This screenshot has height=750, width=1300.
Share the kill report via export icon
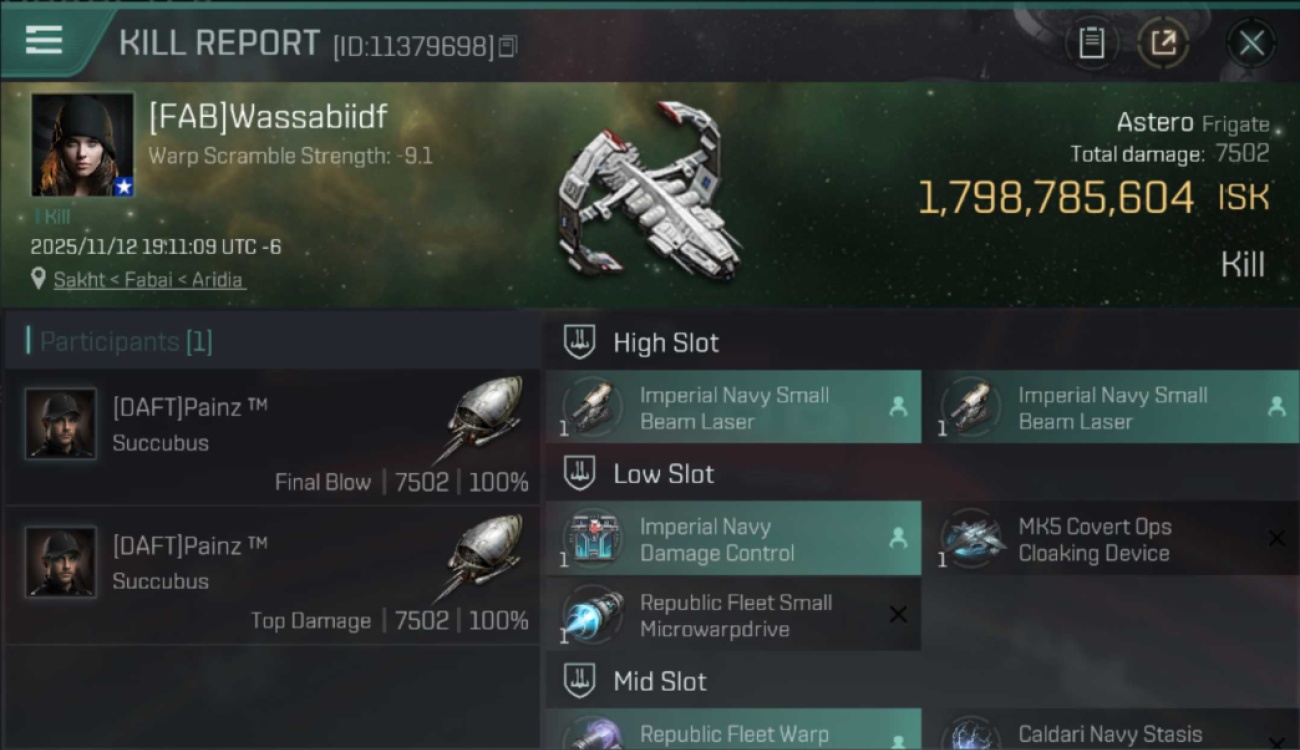click(x=1163, y=43)
